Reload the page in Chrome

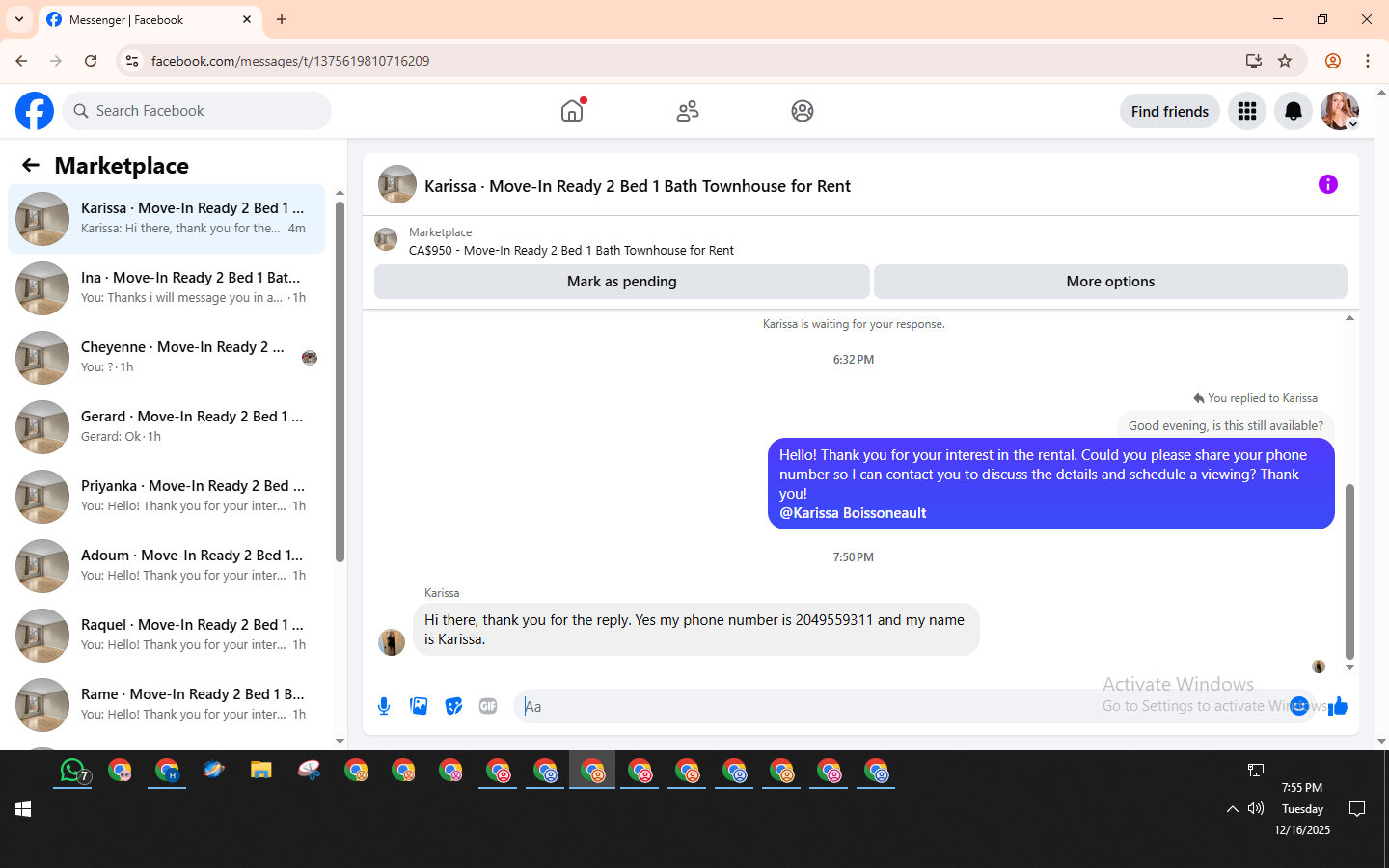click(x=91, y=61)
